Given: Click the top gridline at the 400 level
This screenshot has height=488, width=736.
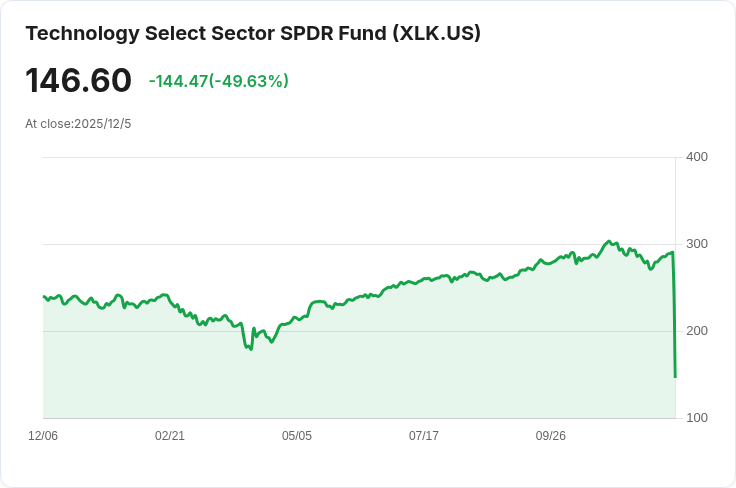Looking at the screenshot, I should click(x=360, y=157).
